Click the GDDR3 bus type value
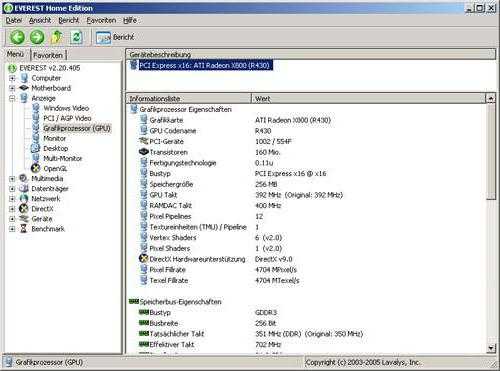 (x=266, y=313)
